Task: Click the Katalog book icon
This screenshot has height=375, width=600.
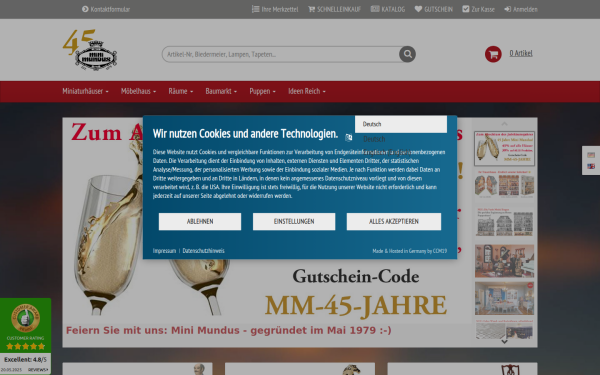Action: (375, 9)
